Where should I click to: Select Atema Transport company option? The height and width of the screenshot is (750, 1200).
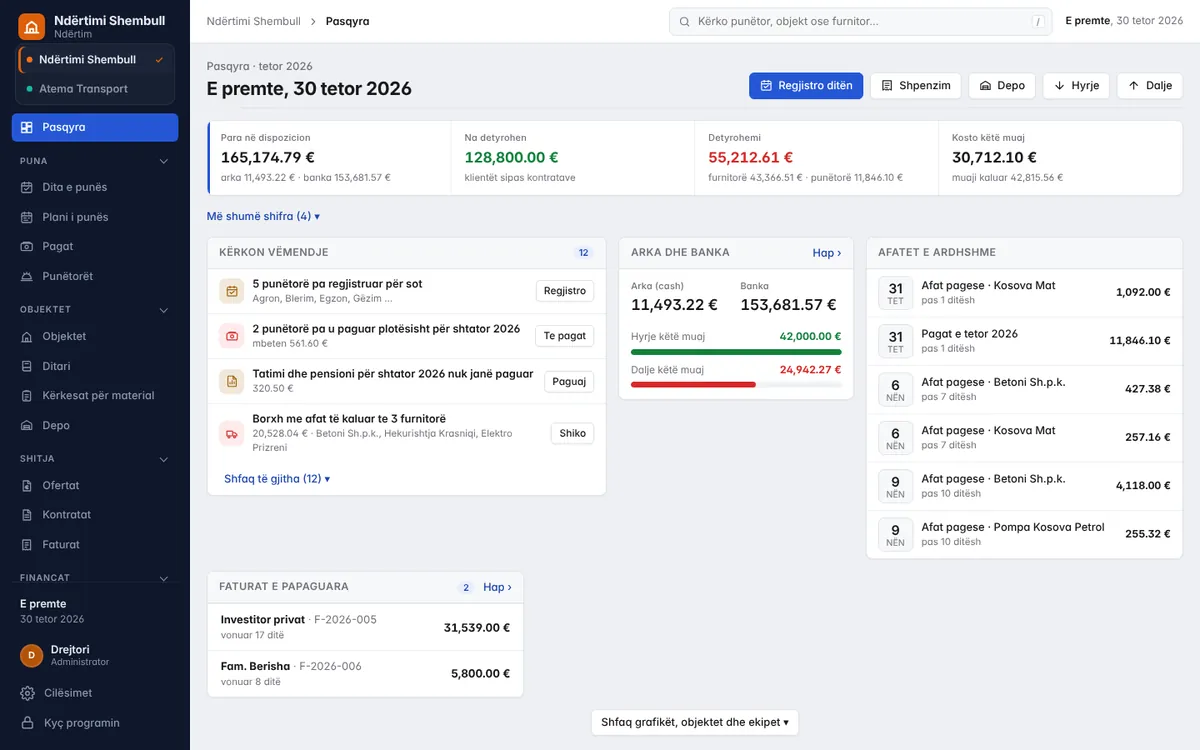[96, 89]
